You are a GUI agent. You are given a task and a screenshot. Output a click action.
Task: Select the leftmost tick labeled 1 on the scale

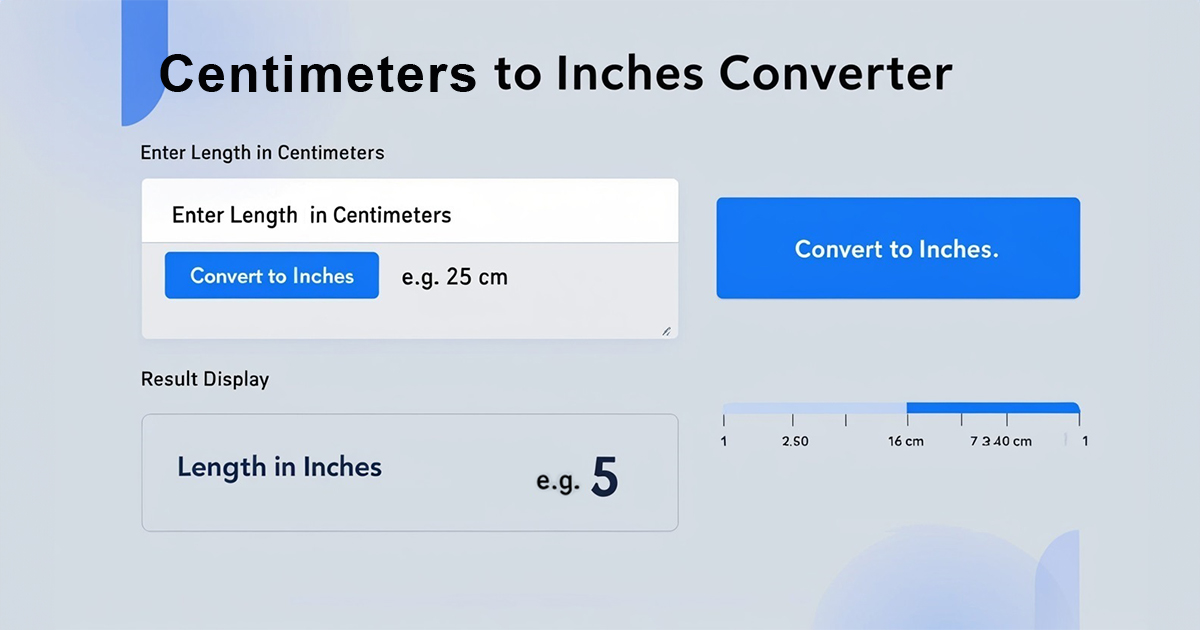[724, 422]
